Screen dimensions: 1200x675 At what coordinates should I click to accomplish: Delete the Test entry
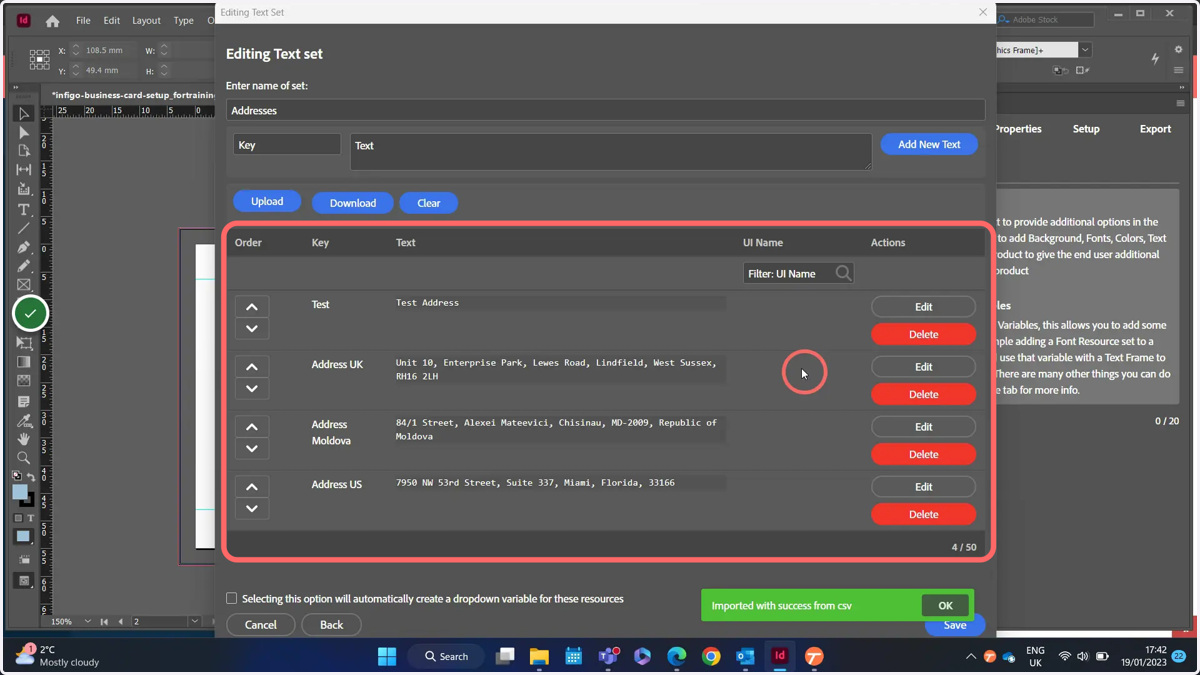click(x=923, y=334)
